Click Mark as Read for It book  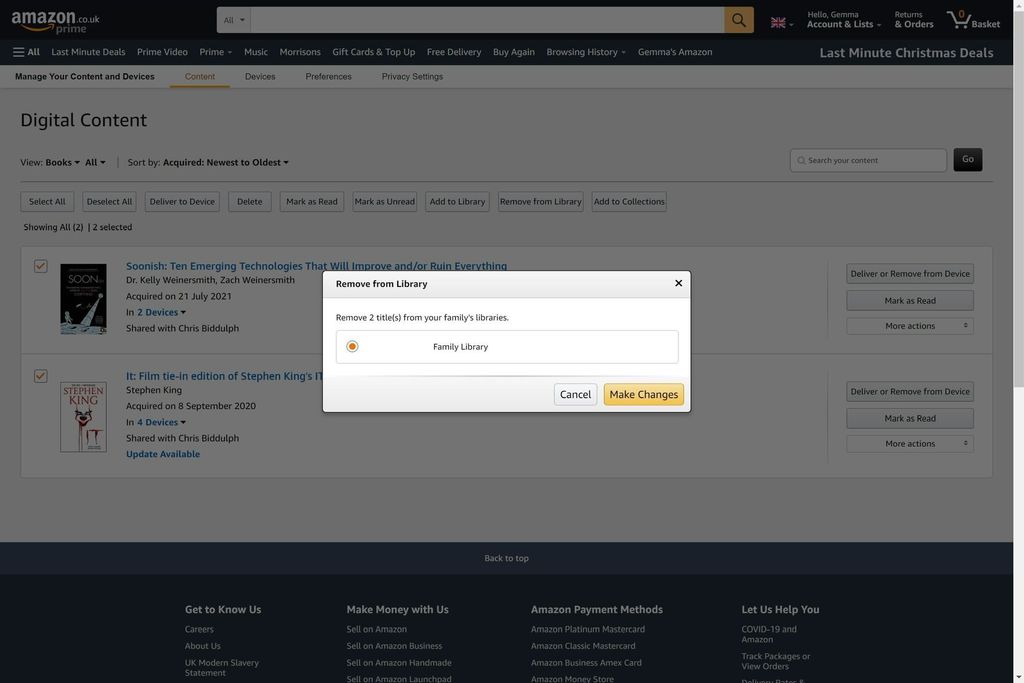point(910,419)
